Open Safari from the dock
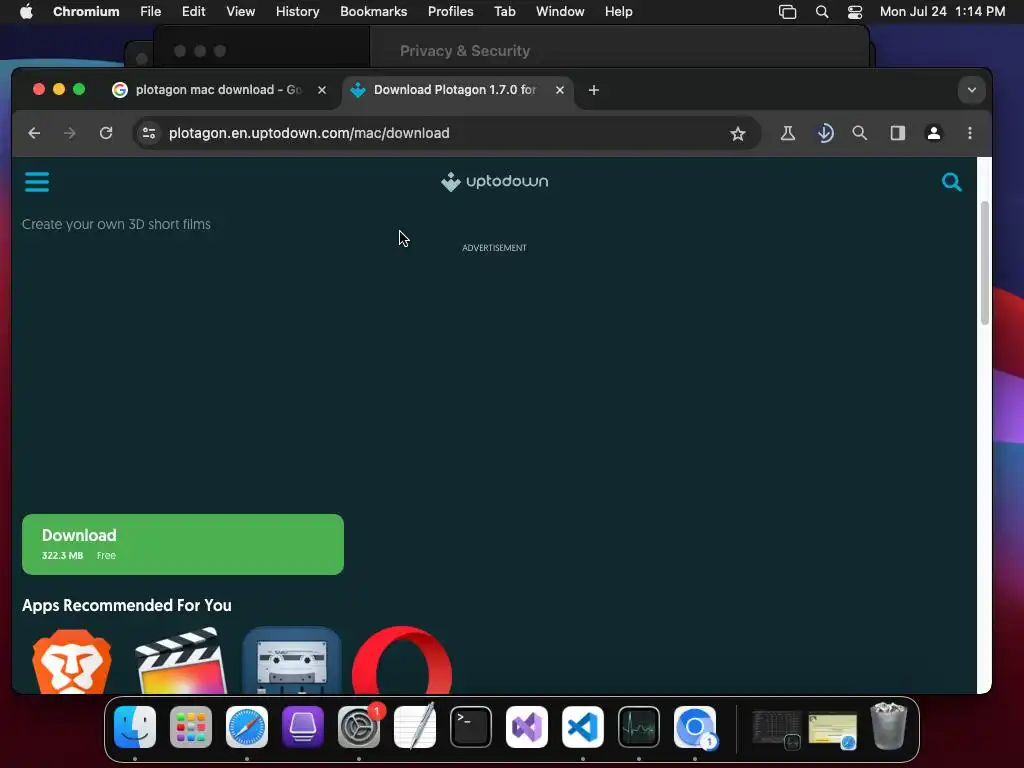Screen dimensions: 1024x768 pyautogui.click(x=247, y=727)
